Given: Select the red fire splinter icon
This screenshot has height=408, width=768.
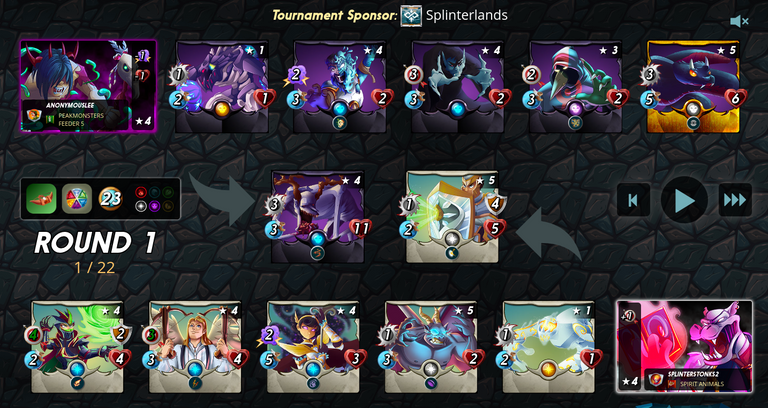Looking at the screenshot, I should 141,192.
